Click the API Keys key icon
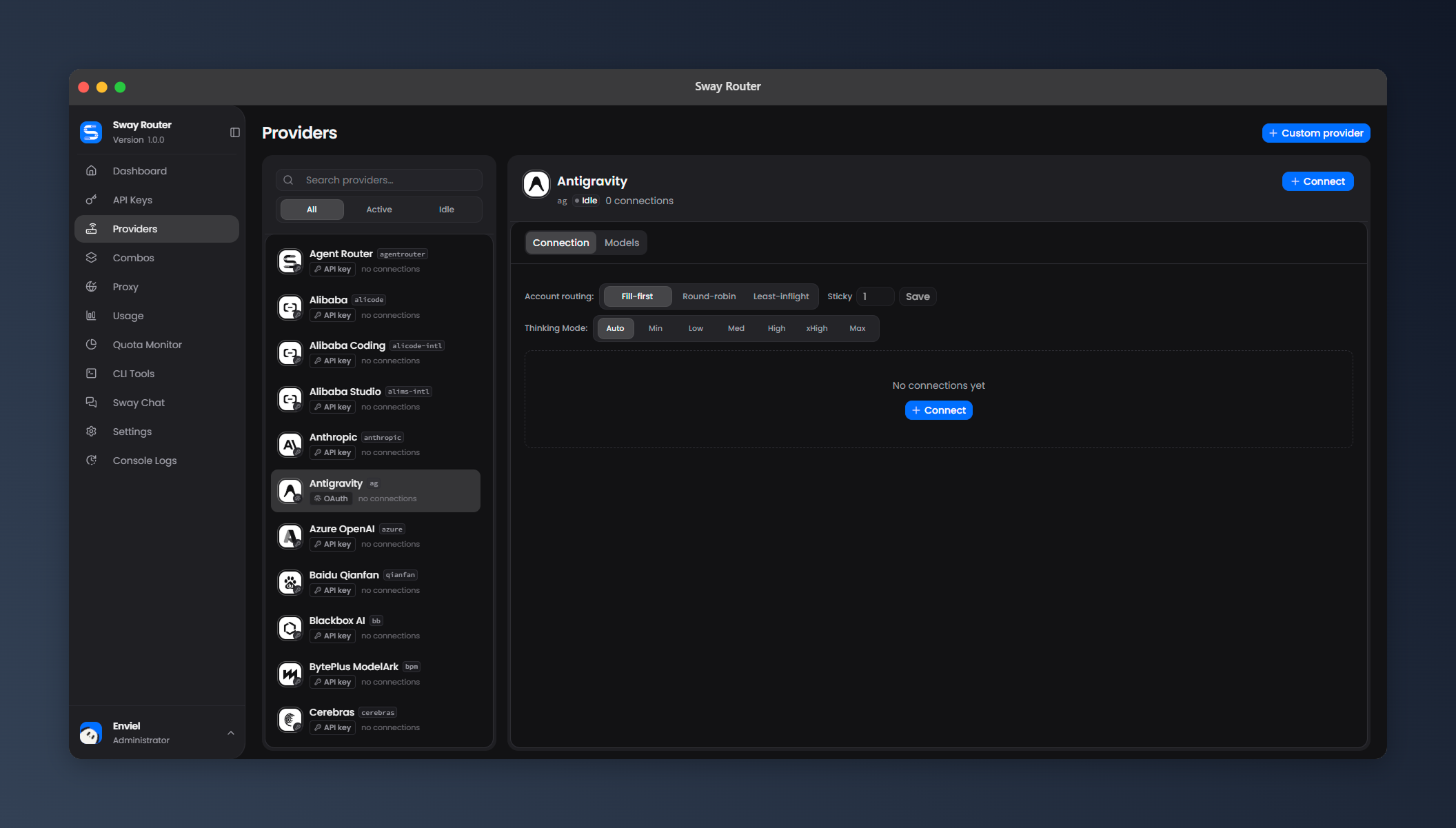The image size is (1456, 828). [x=91, y=200]
